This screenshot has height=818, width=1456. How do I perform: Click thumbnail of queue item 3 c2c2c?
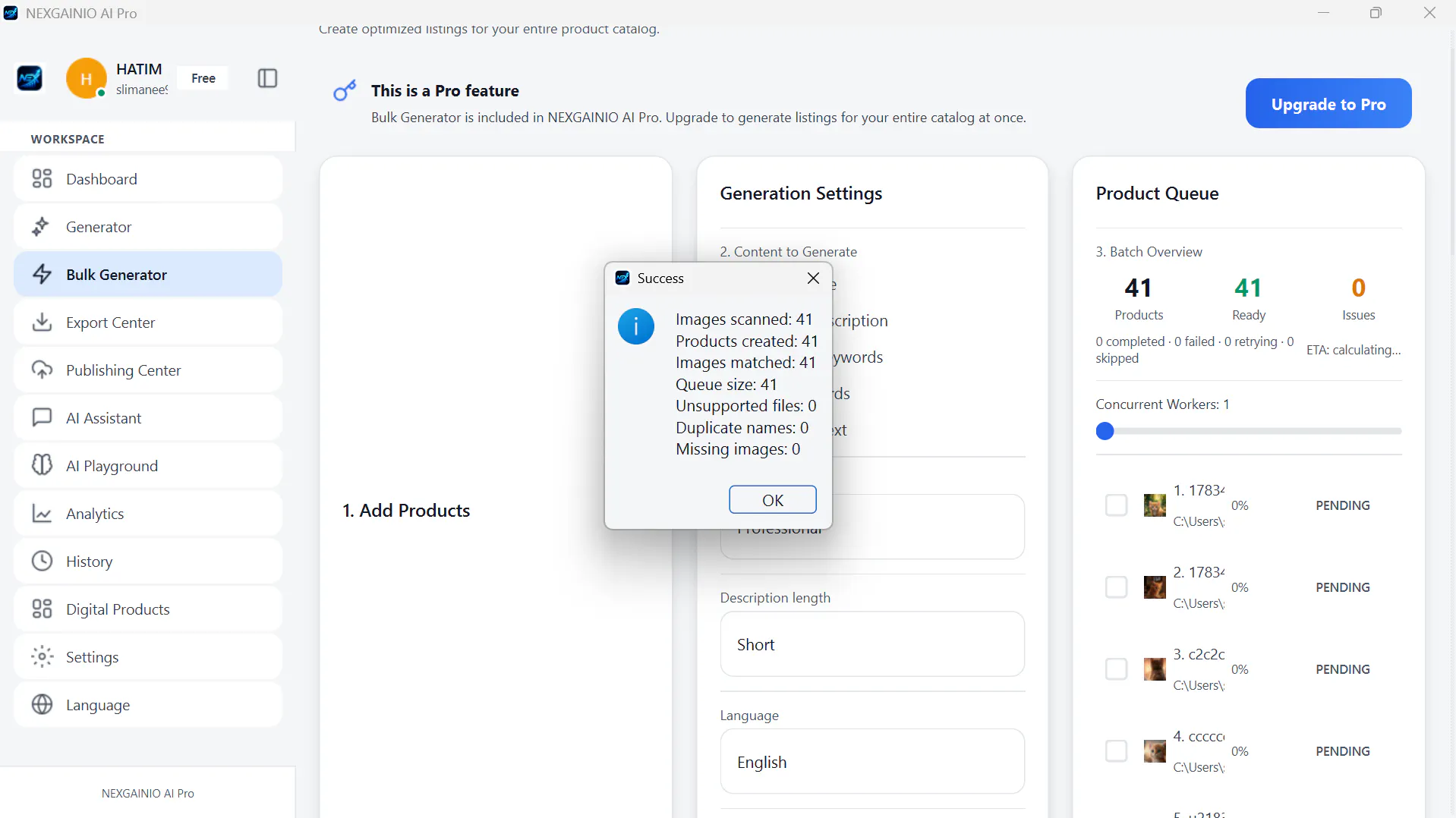pos(1155,669)
